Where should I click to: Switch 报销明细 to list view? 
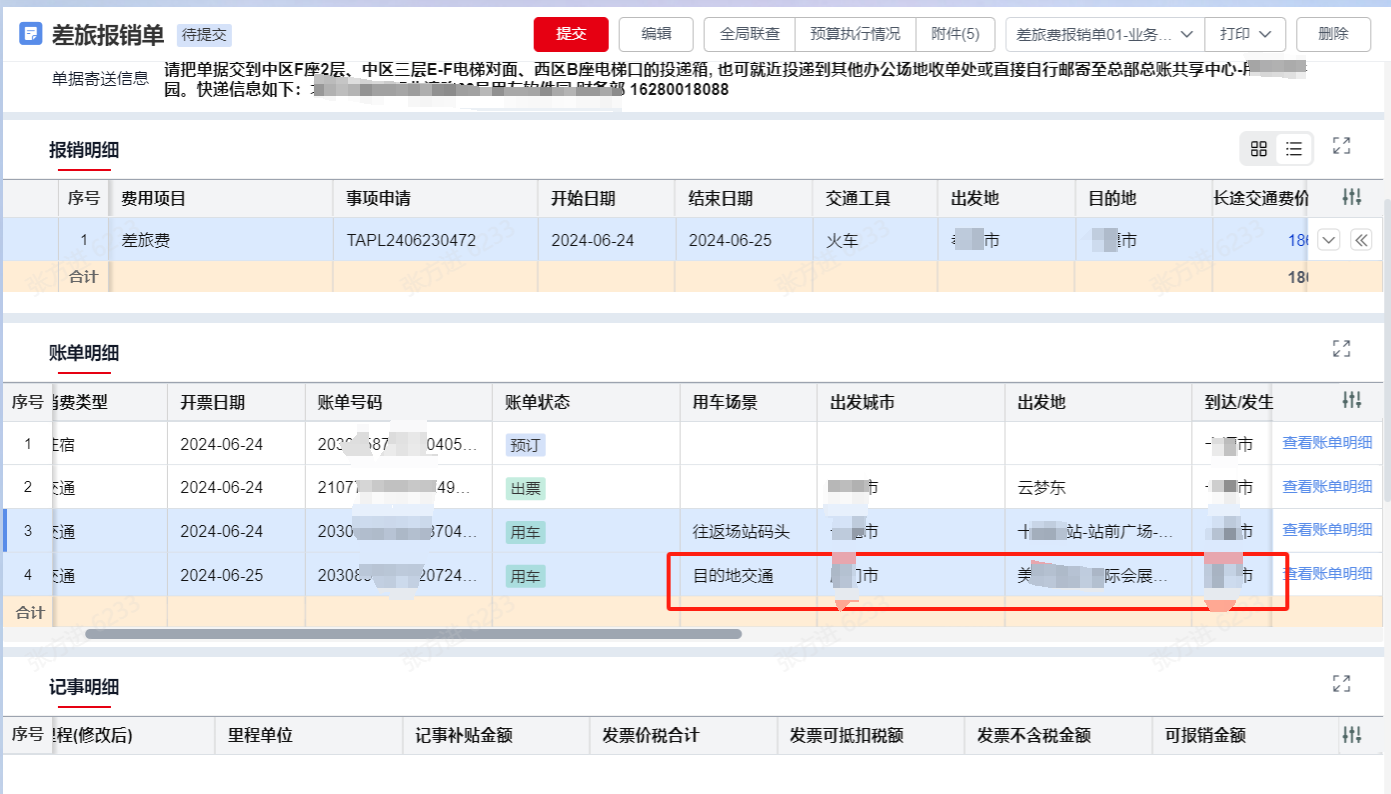tap(1294, 149)
